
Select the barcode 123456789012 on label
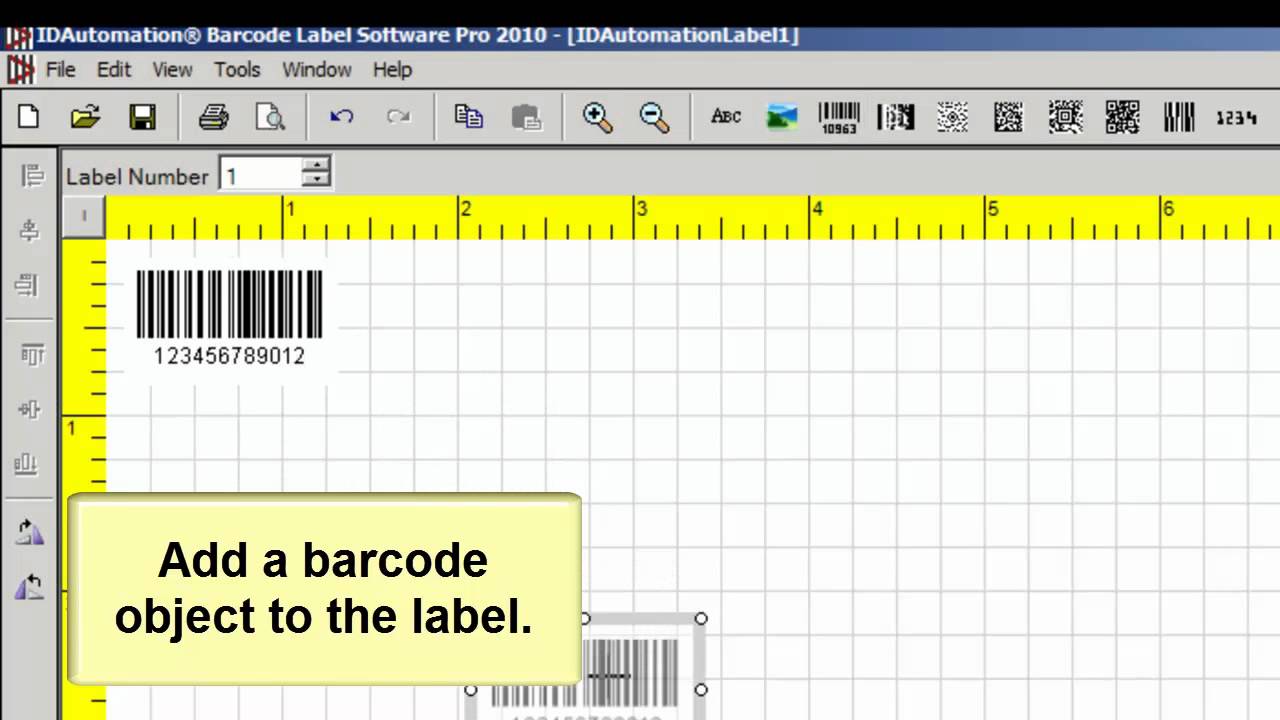[229, 316]
